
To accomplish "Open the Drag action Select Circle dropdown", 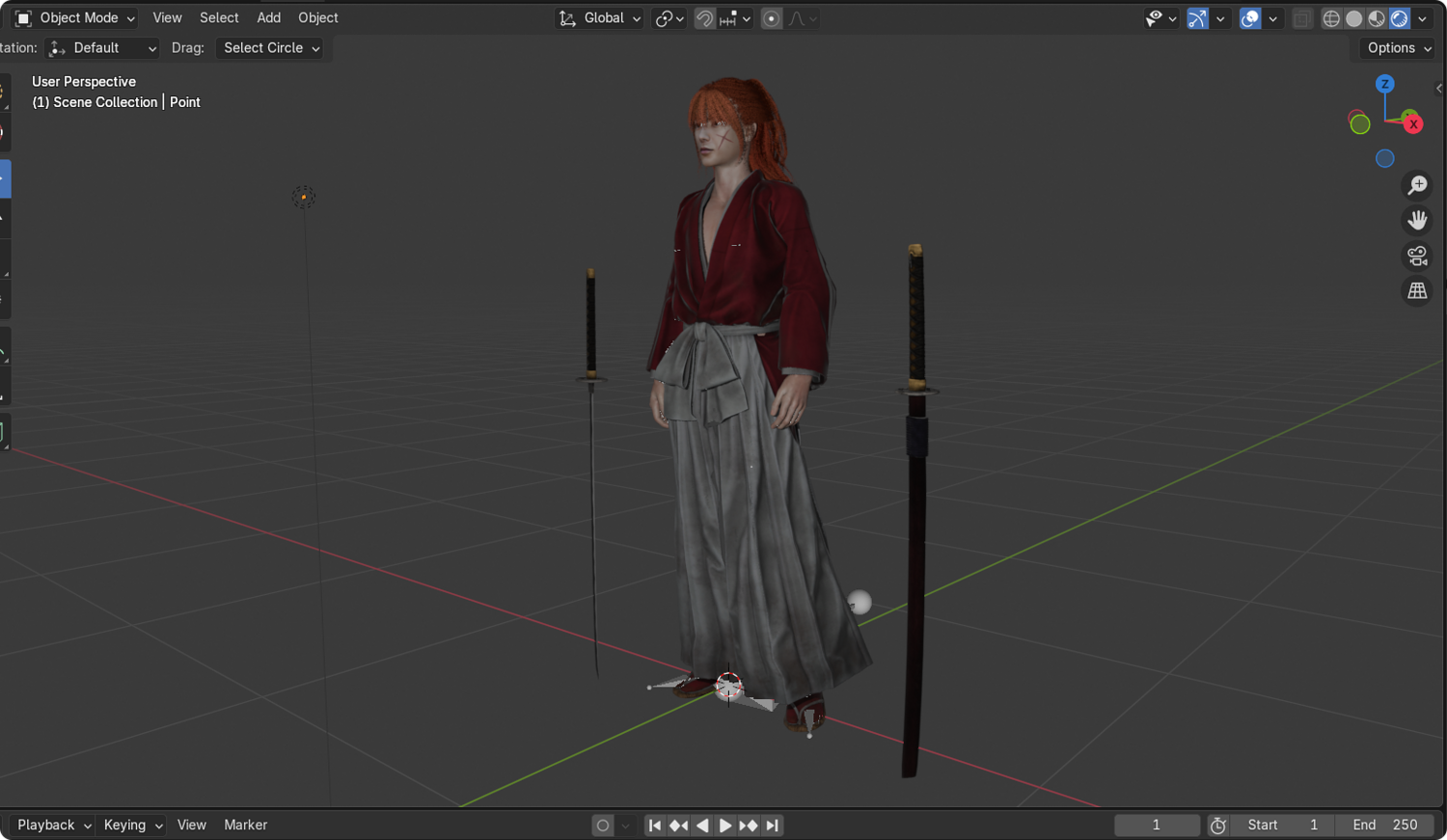I will click(x=270, y=48).
